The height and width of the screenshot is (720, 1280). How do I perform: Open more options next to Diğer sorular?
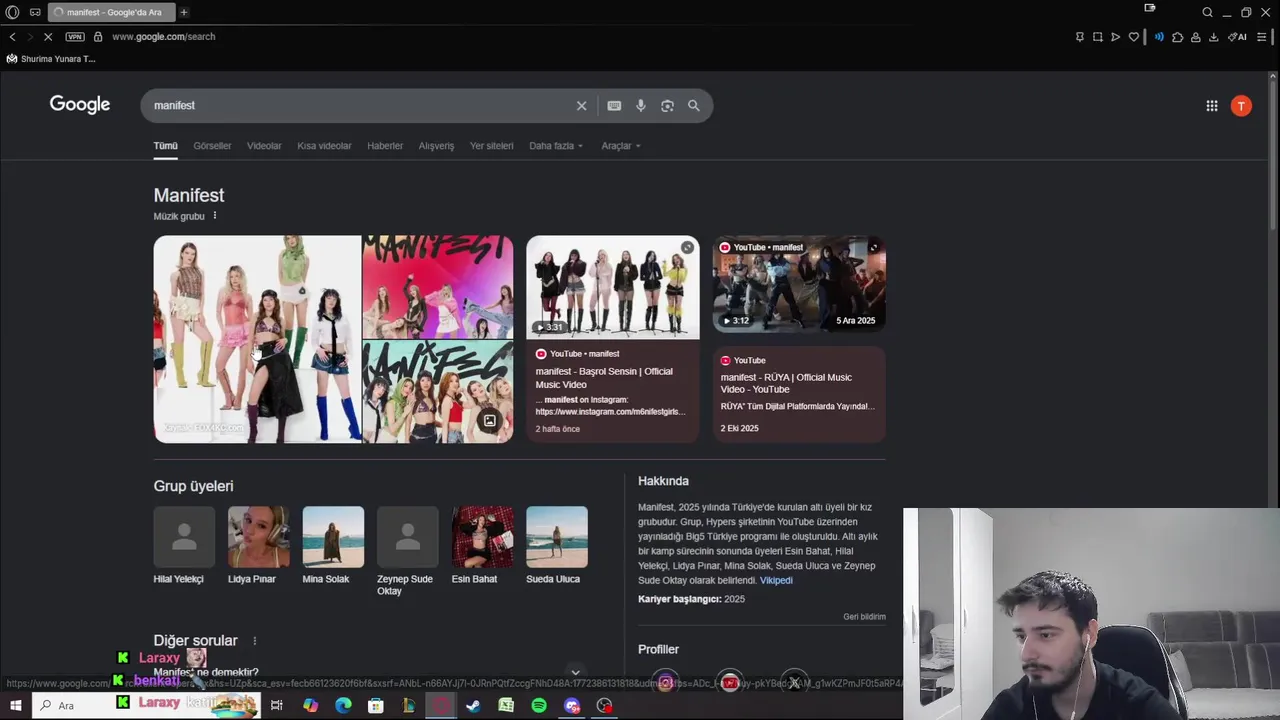pos(254,641)
